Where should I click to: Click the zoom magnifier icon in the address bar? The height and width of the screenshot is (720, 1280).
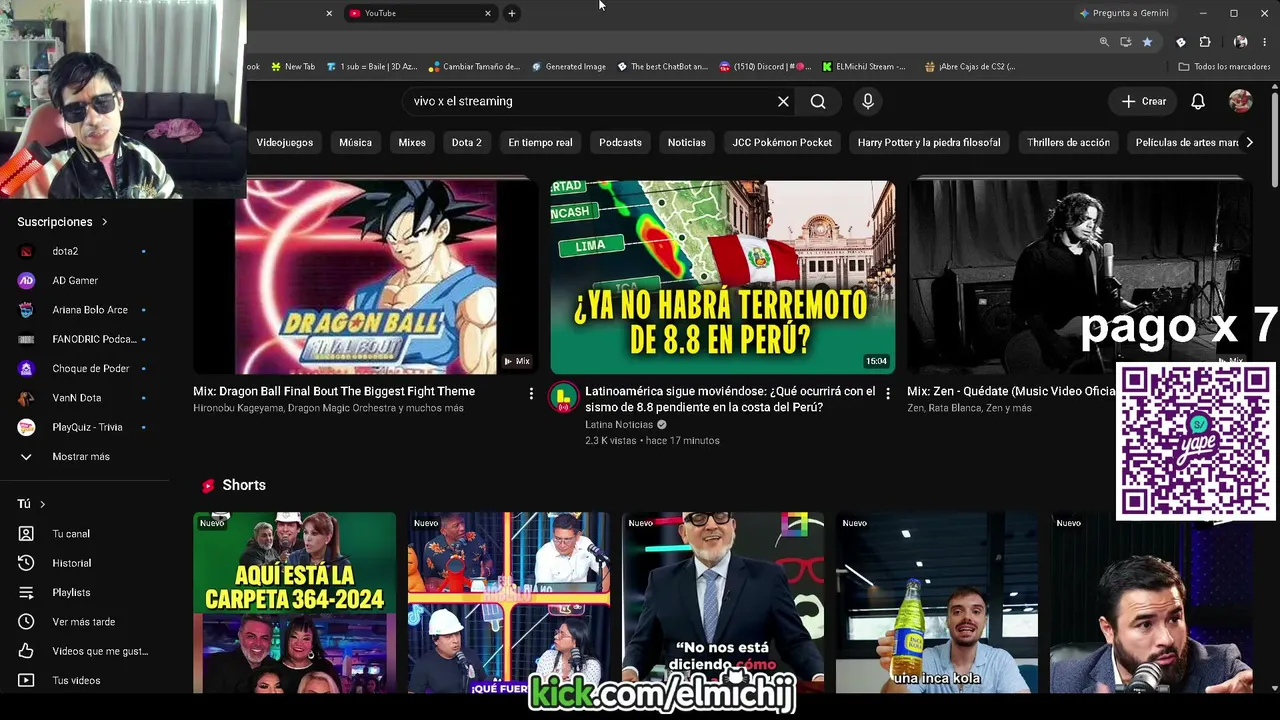[1104, 42]
